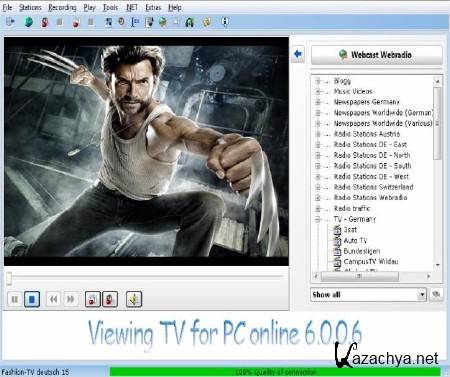Open the Help menu
Viewport: 450px width, 377px height.
pos(175,7)
